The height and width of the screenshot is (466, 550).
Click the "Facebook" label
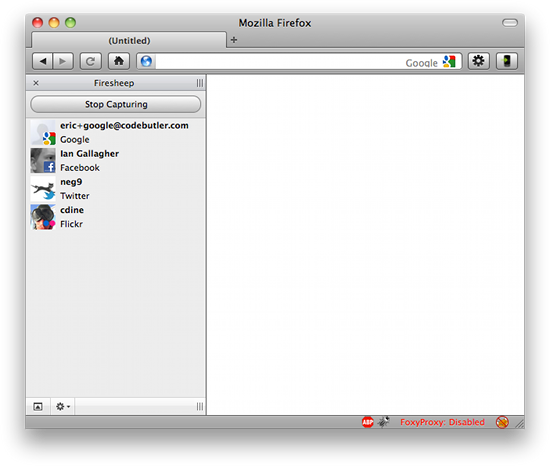click(x=80, y=168)
